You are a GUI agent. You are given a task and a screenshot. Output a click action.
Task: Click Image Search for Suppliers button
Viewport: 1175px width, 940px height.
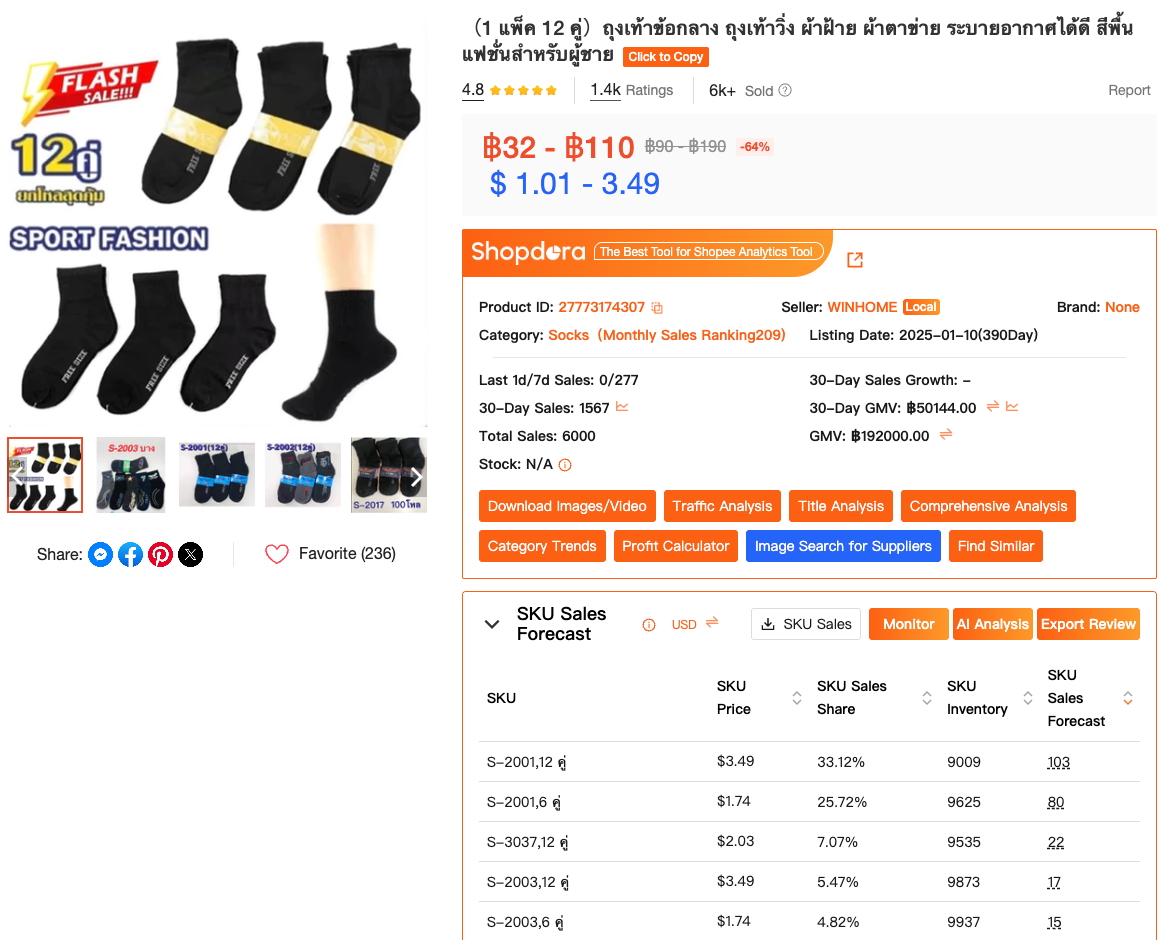tap(843, 546)
